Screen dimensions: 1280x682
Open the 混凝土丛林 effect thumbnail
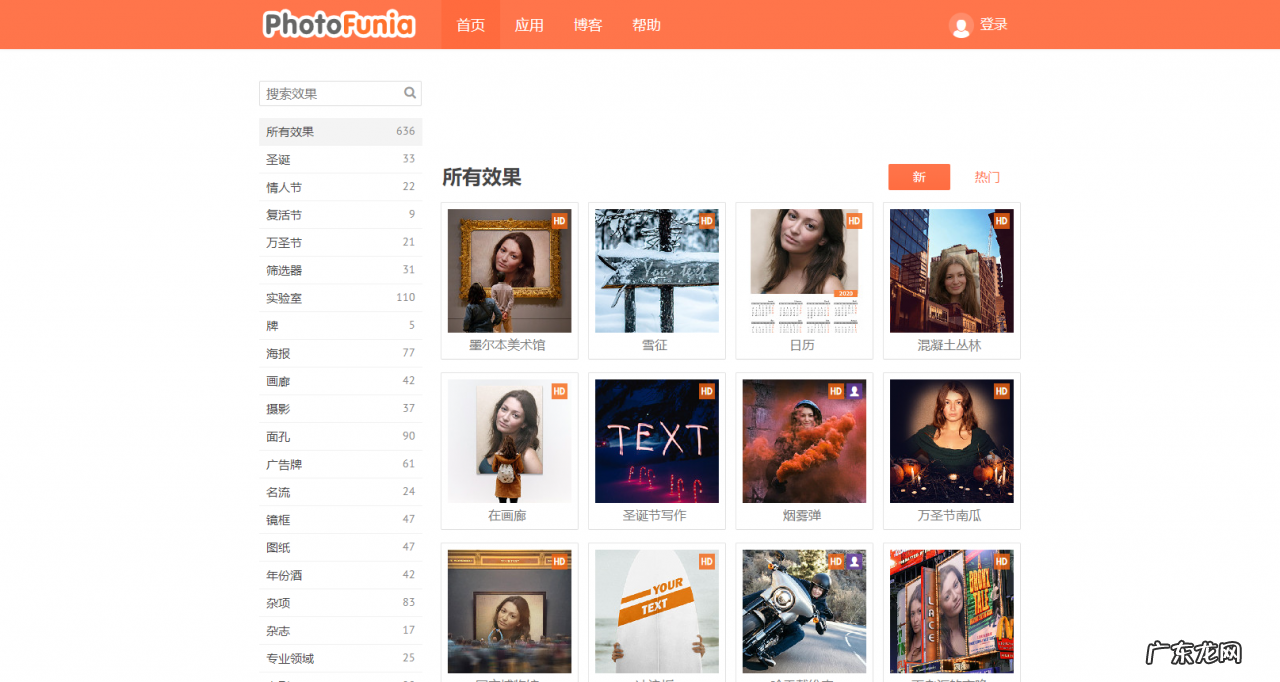click(x=951, y=270)
